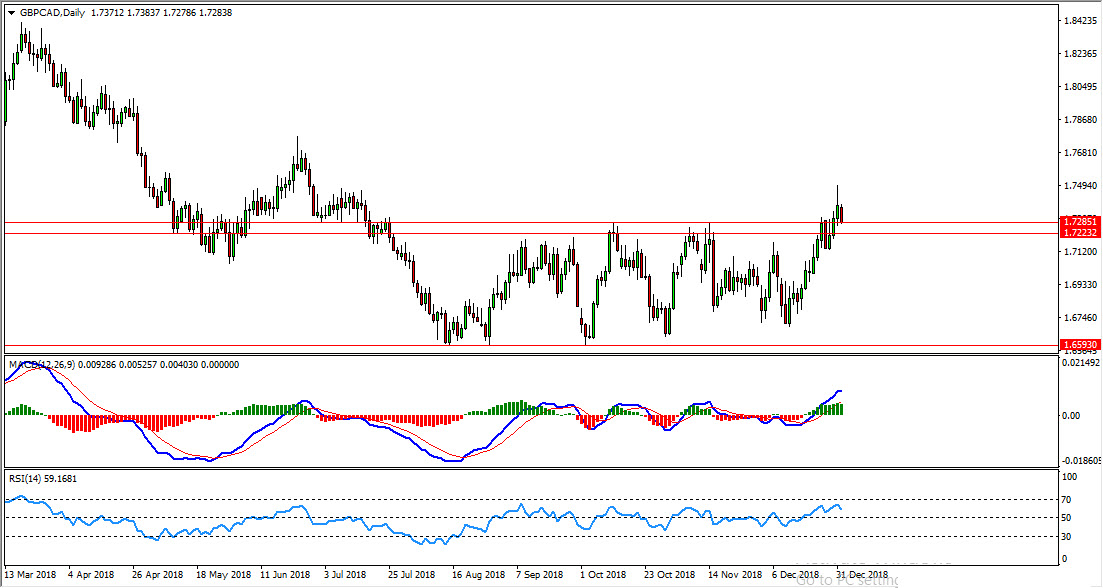The height and width of the screenshot is (588, 1103).
Task: Click the 1.74940 price axis value
Action: tap(1080, 186)
